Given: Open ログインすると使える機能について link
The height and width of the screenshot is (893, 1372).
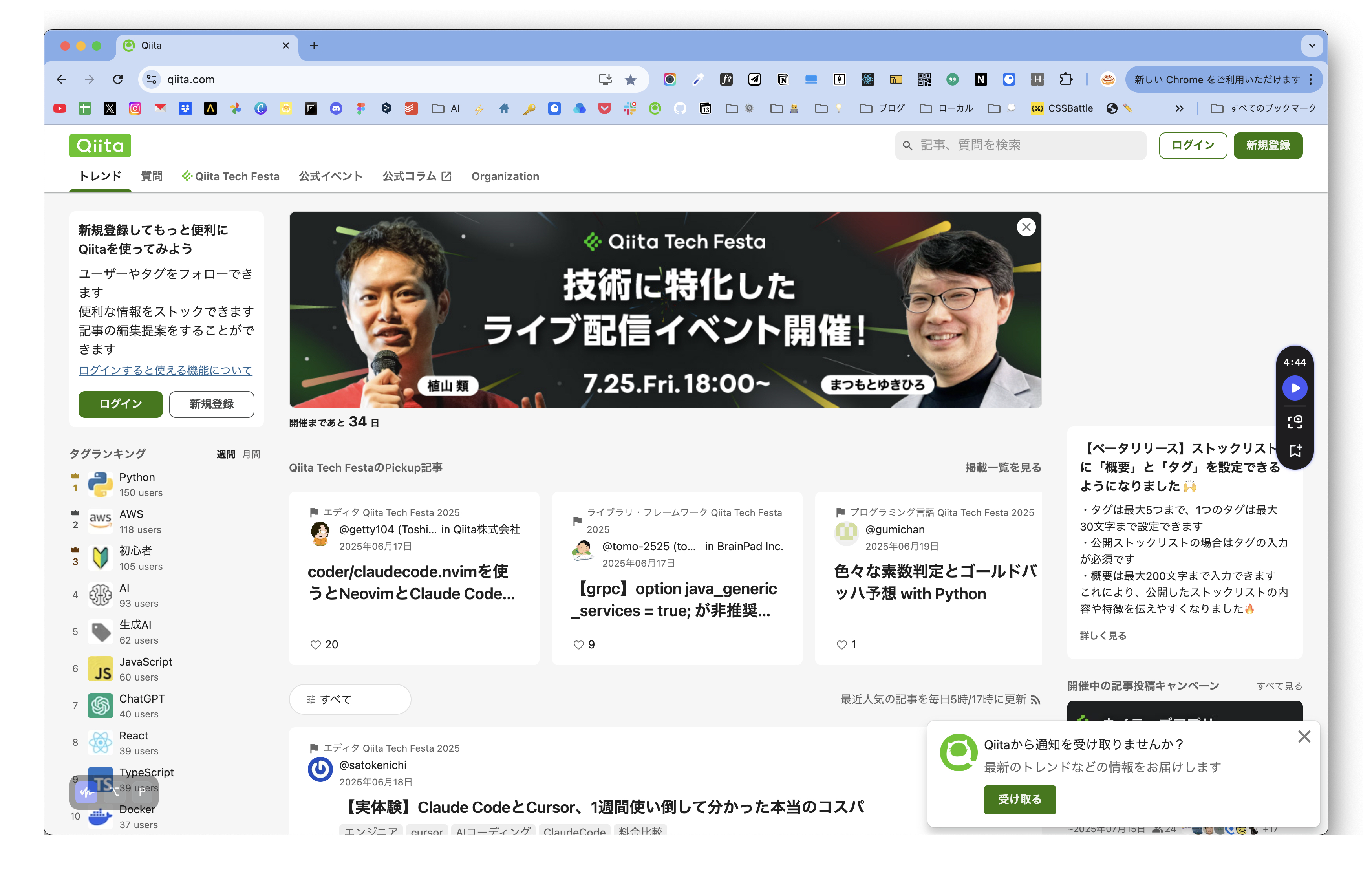Looking at the screenshot, I should pos(165,370).
